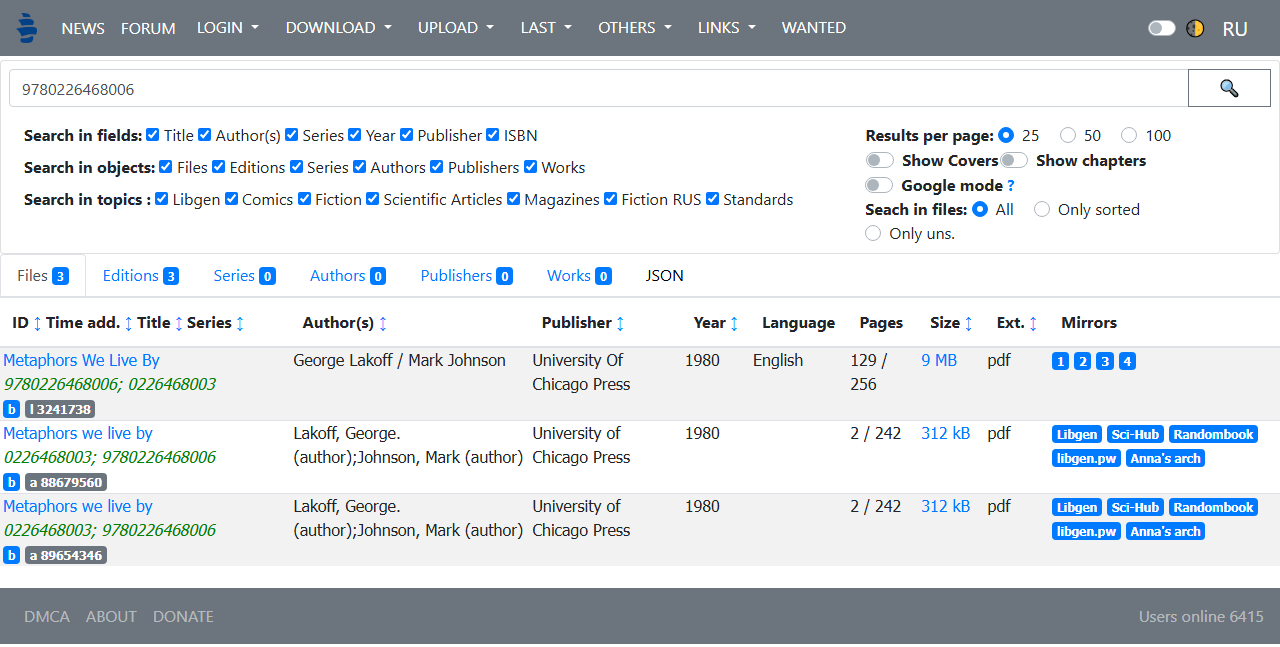Viewport: 1280px width, 647px height.
Task: Open the UPLOAD dropdown menu
Action: click(x=456, y=28)
